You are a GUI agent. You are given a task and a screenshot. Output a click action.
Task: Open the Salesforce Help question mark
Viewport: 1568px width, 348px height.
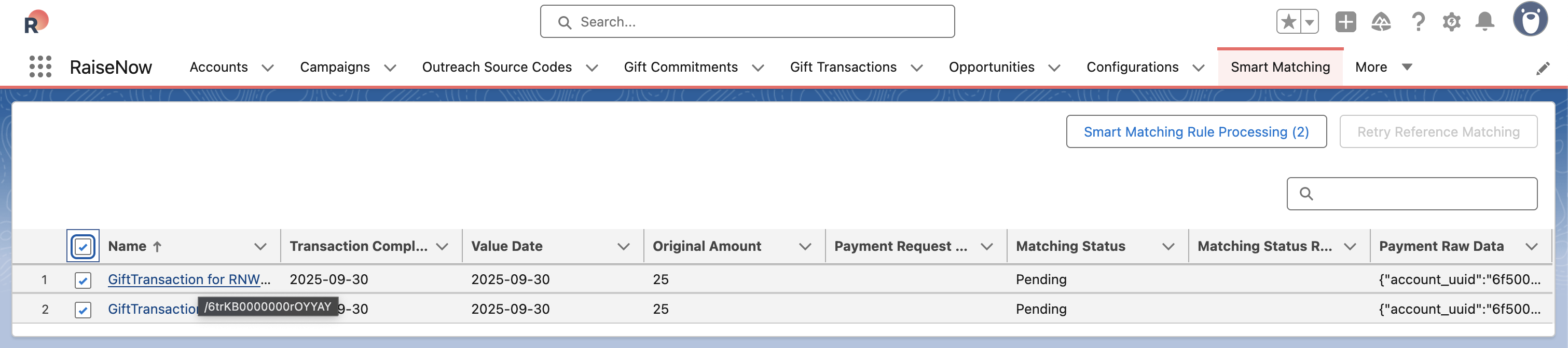pos(1418,22)
